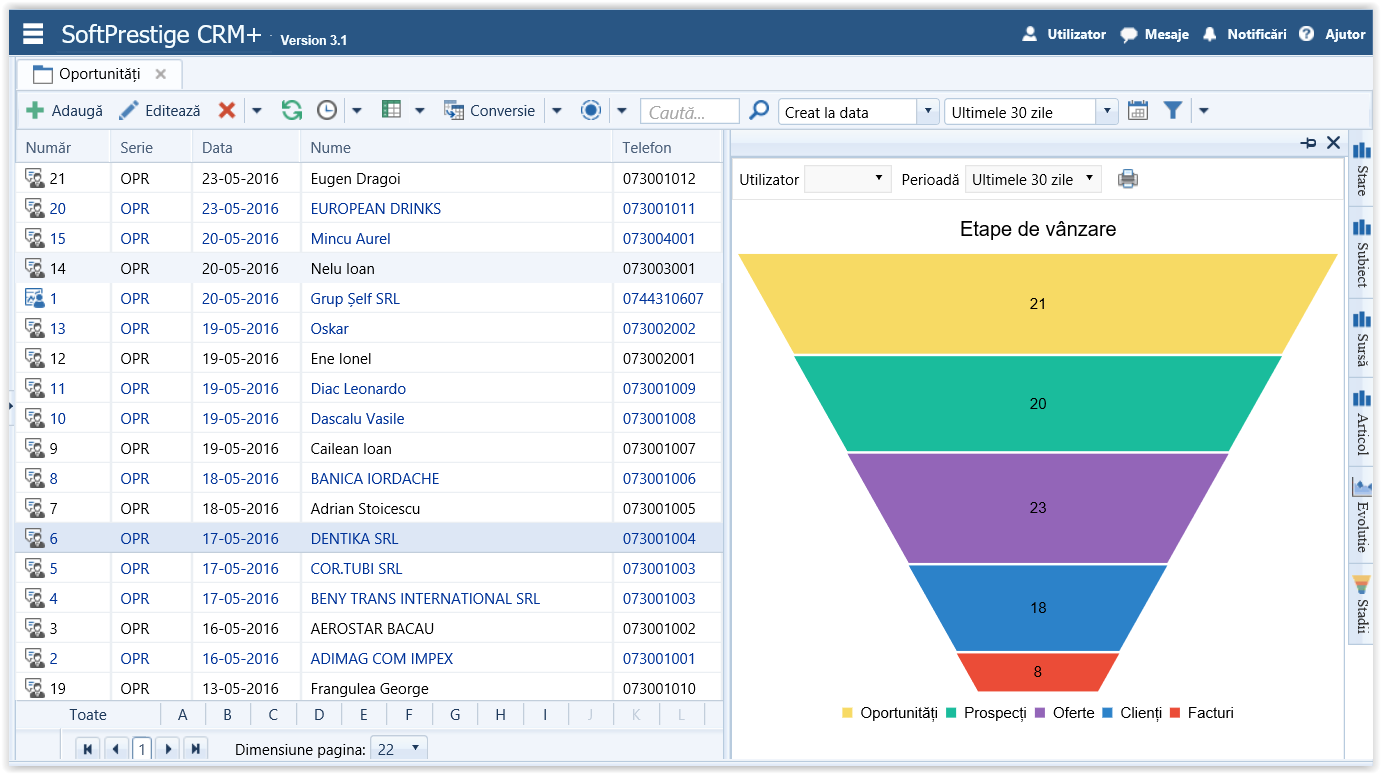Click the magnifier search icon

pos(759,111)
